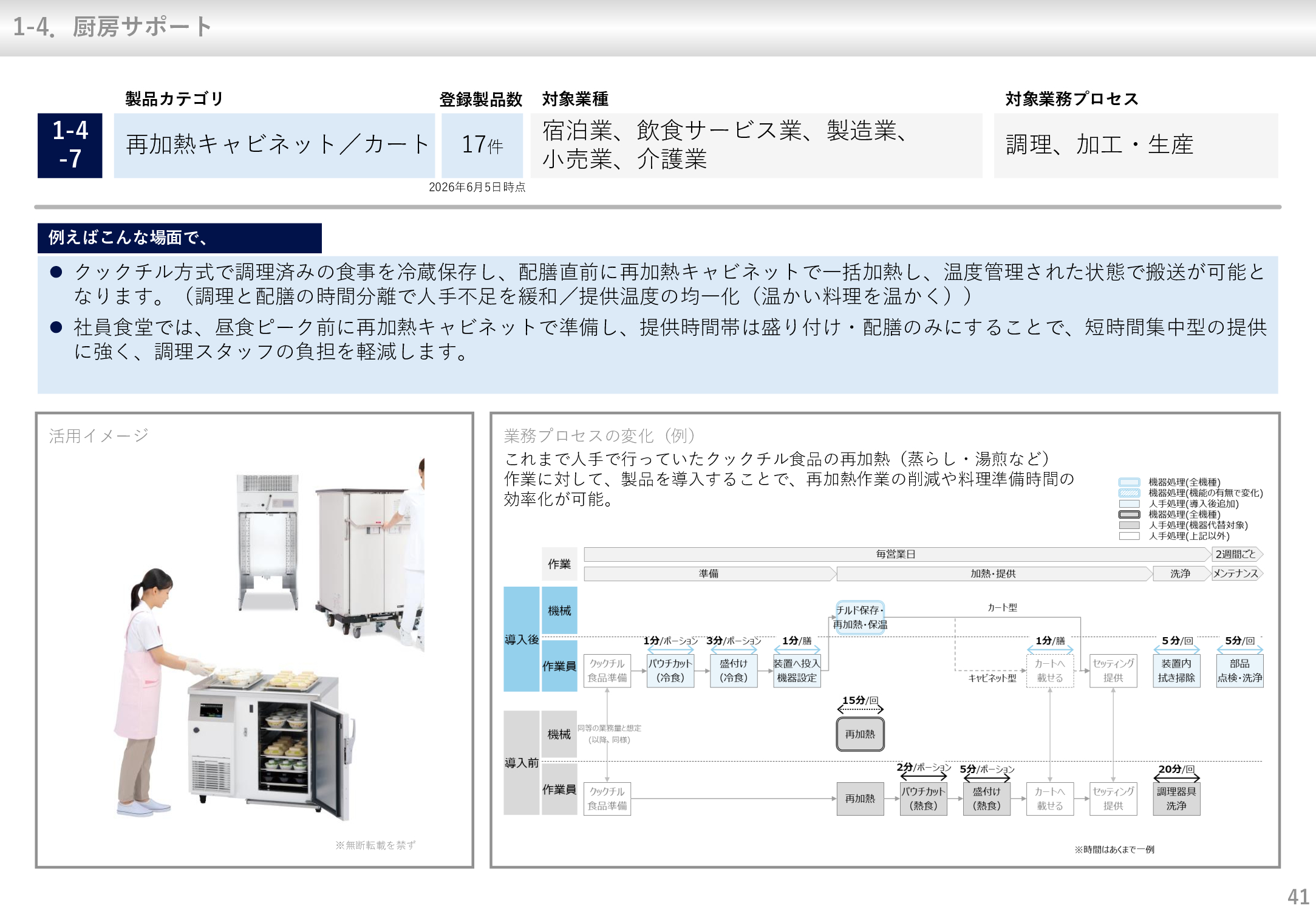
Task: Click the 登録製品数 column heading
Action: pyautogui.click(x=481, y=99)
